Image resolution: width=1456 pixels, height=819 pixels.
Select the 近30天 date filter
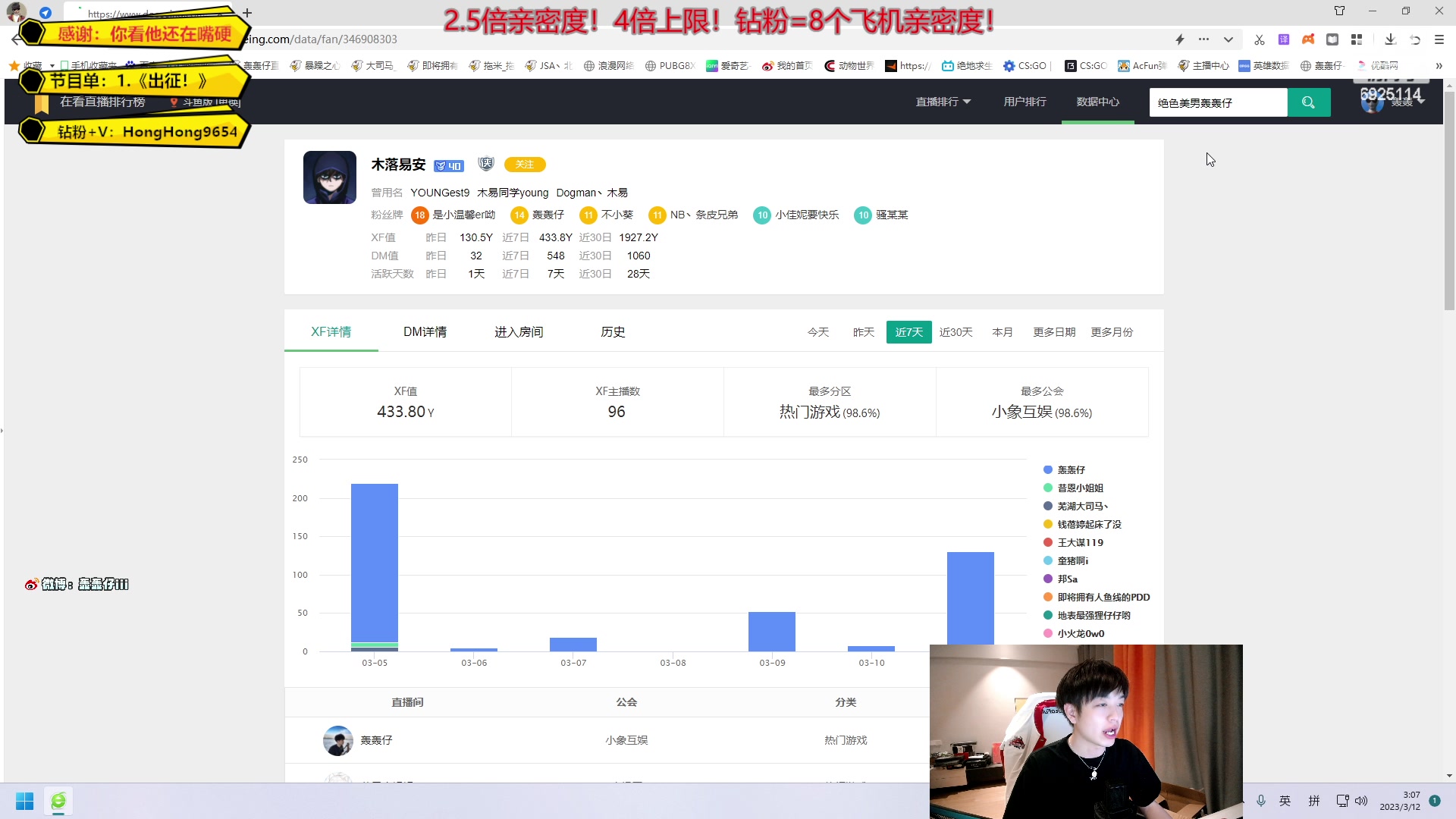pos(956,332)
